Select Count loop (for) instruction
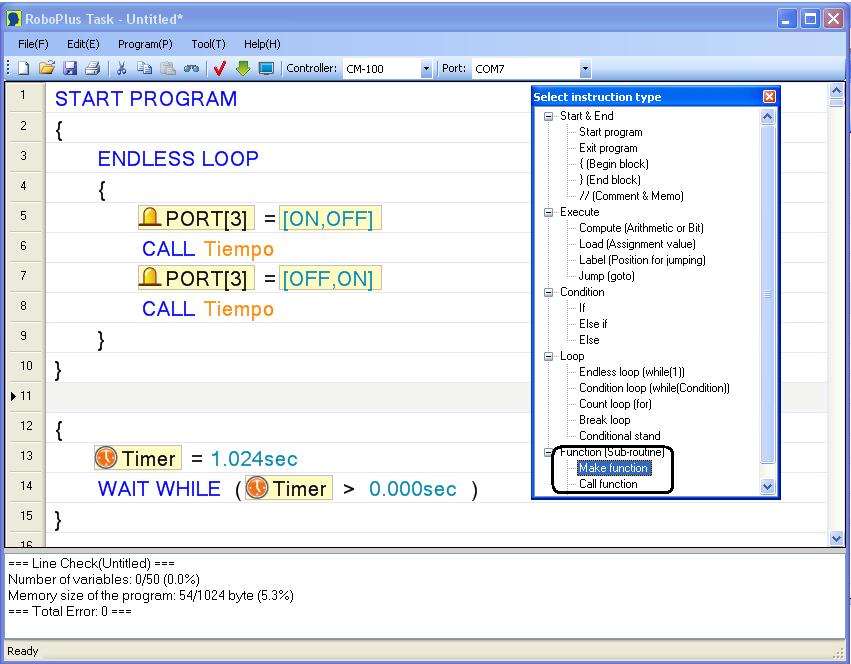This screenshot has height=664, width=851. point(615,404)
